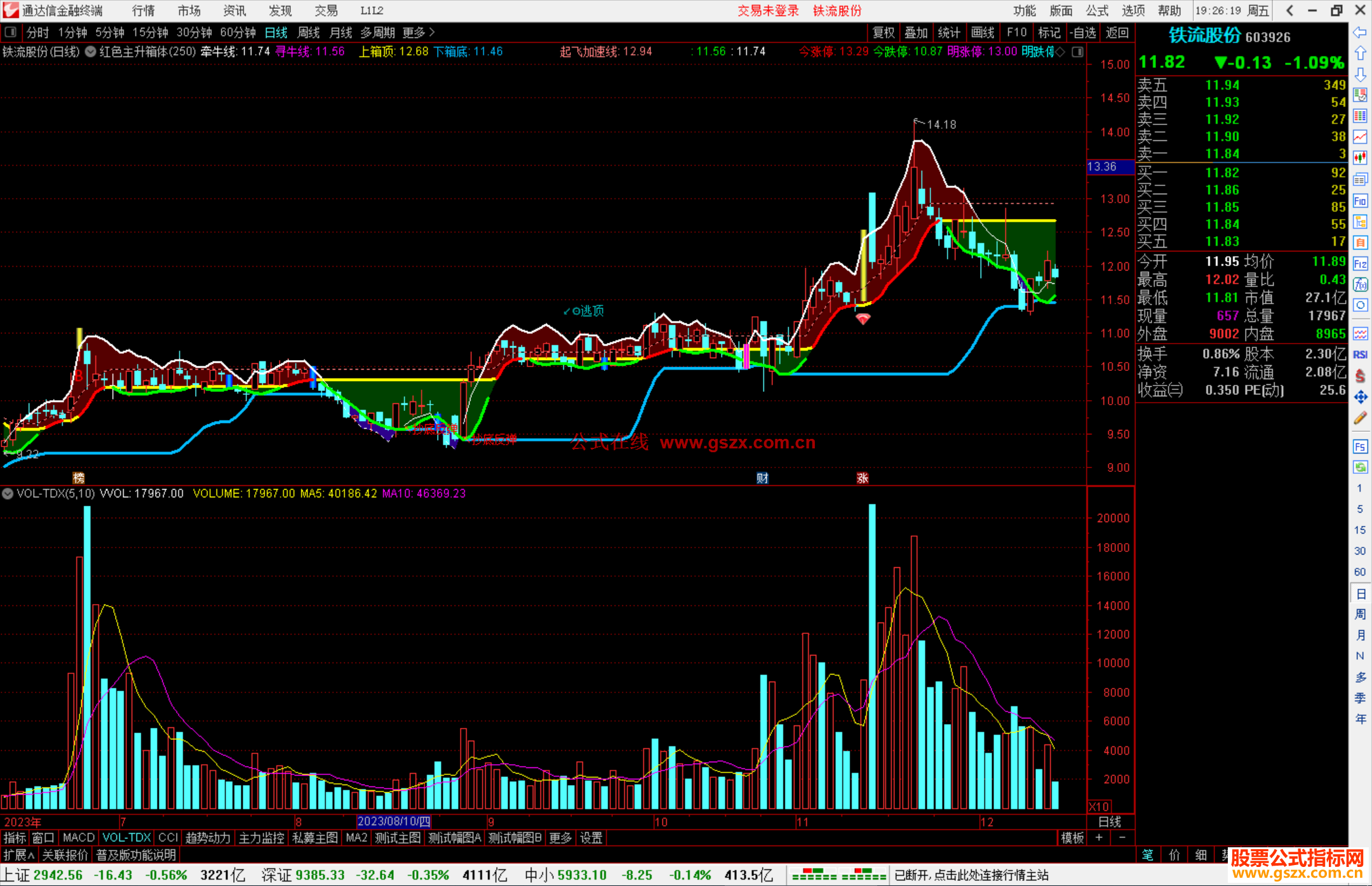Click the red line trend chart icon
This screenshot has width=1372, height=886.
pyautogui.click(x=1360, y=137)
